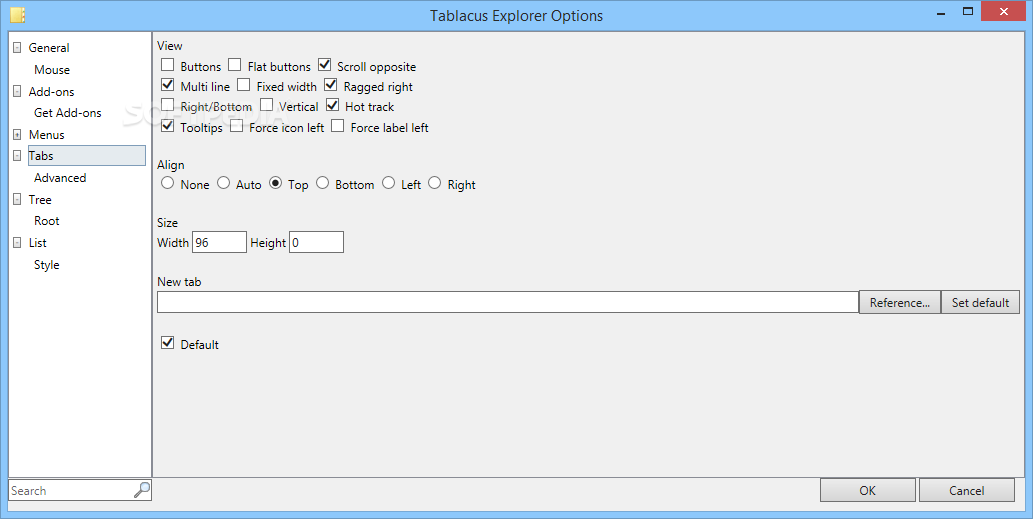The image size is (1033, 519).
Task: Open the Style settings page
Action: click(47, 265)
